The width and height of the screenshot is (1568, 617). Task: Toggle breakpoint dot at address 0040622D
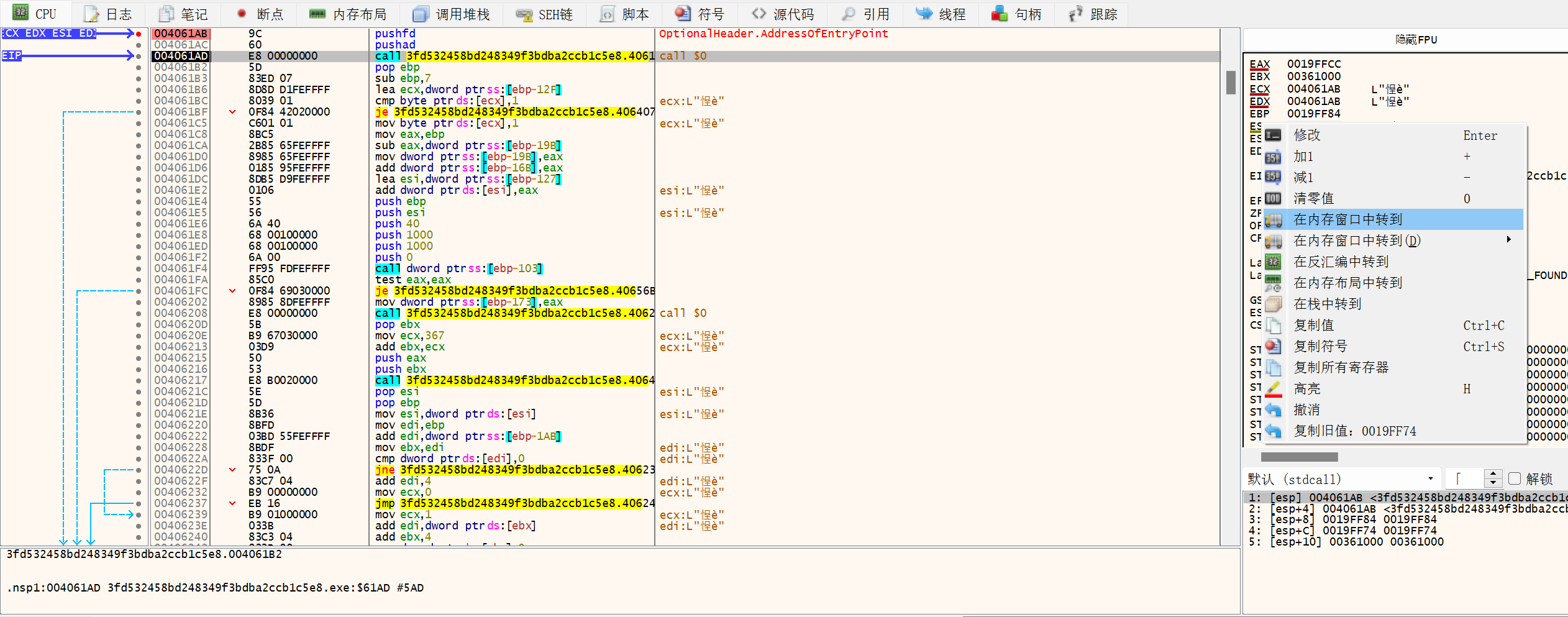(x=139, y=470)
